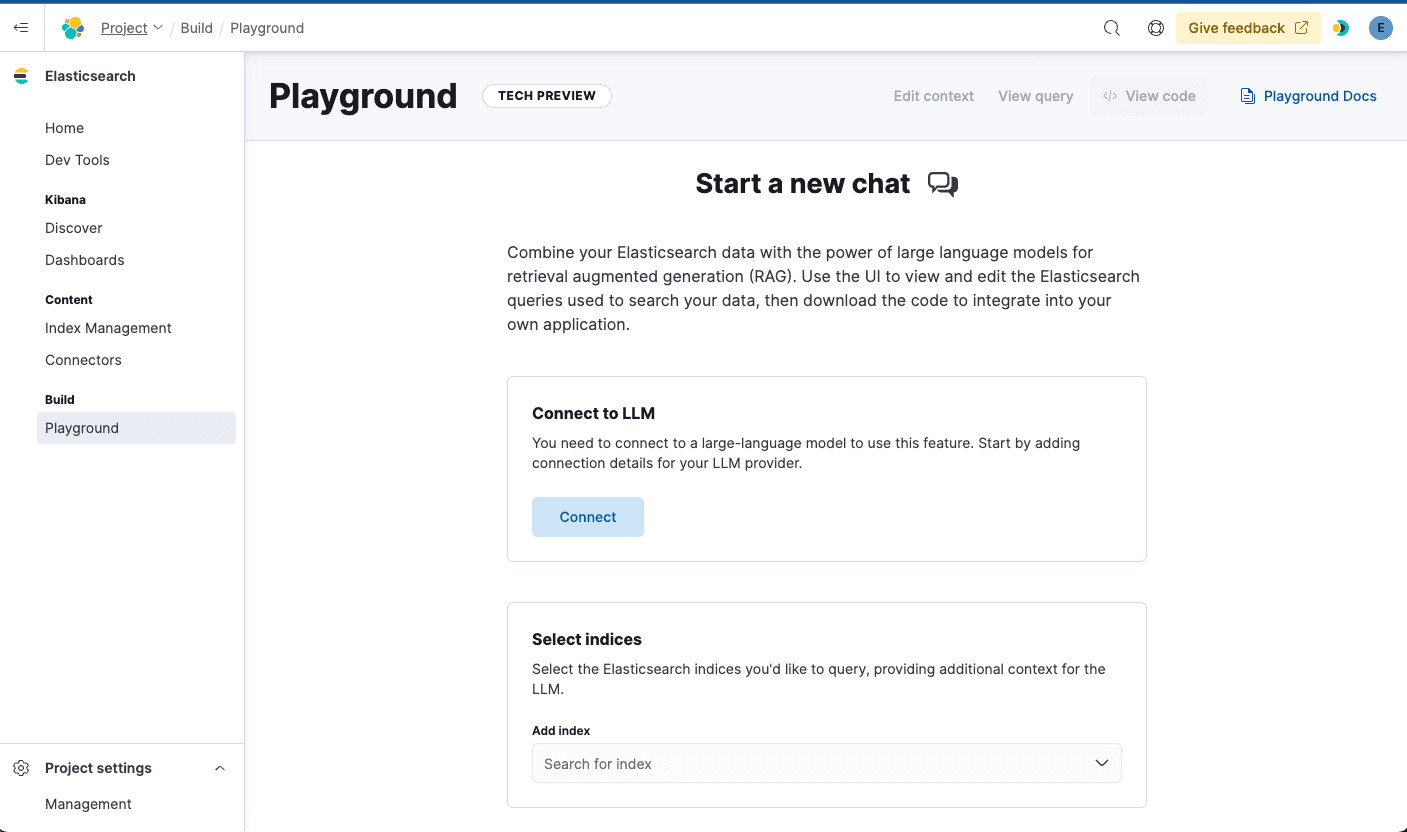Click Elasticsearch logo in sidebar

pos(21,76)
